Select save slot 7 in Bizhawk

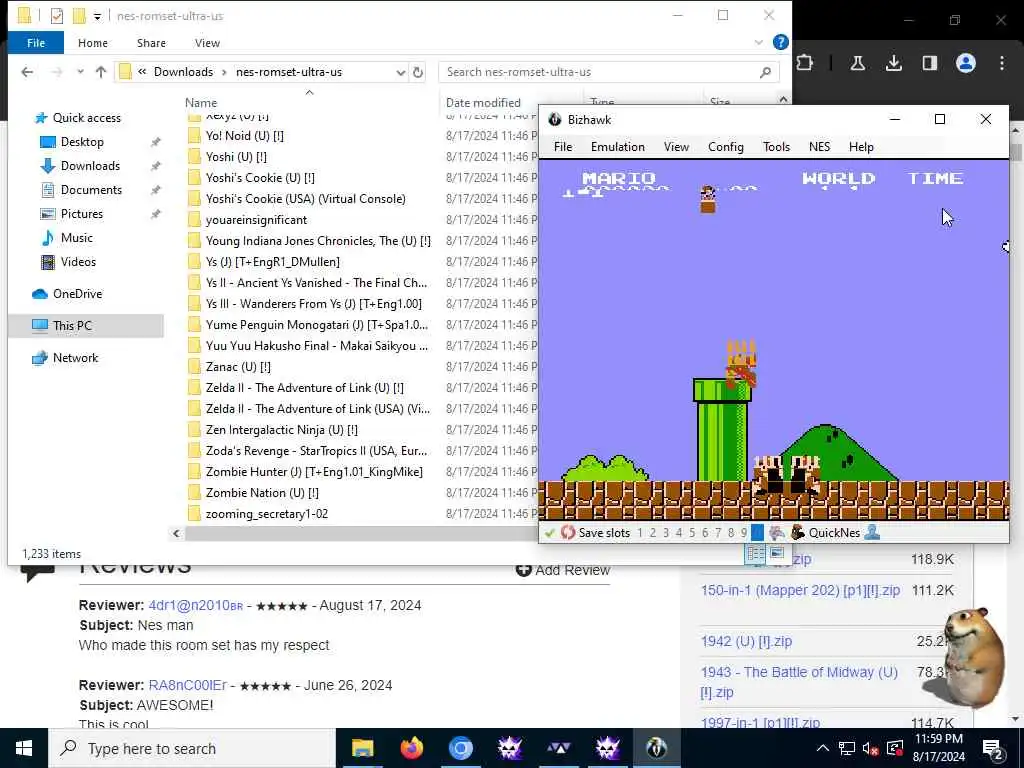718,533
